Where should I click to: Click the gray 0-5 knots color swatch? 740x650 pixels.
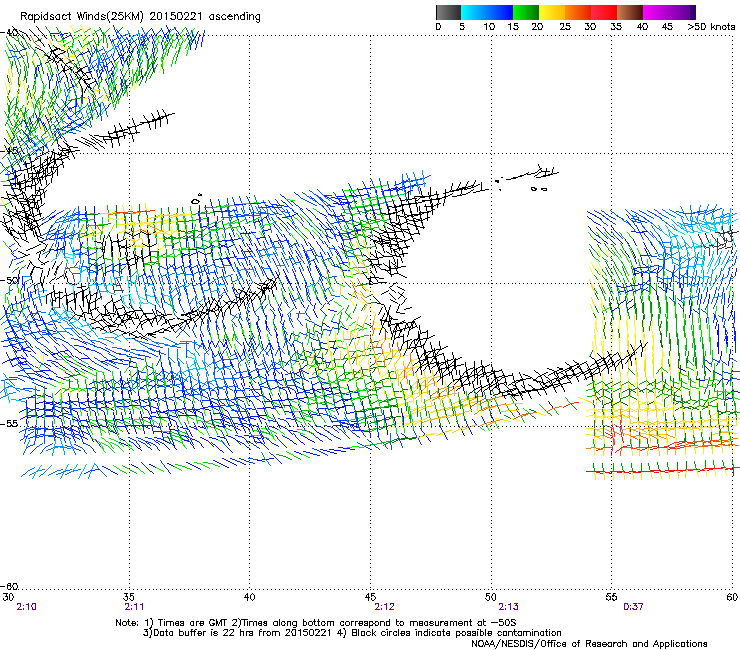pos(448,12)
